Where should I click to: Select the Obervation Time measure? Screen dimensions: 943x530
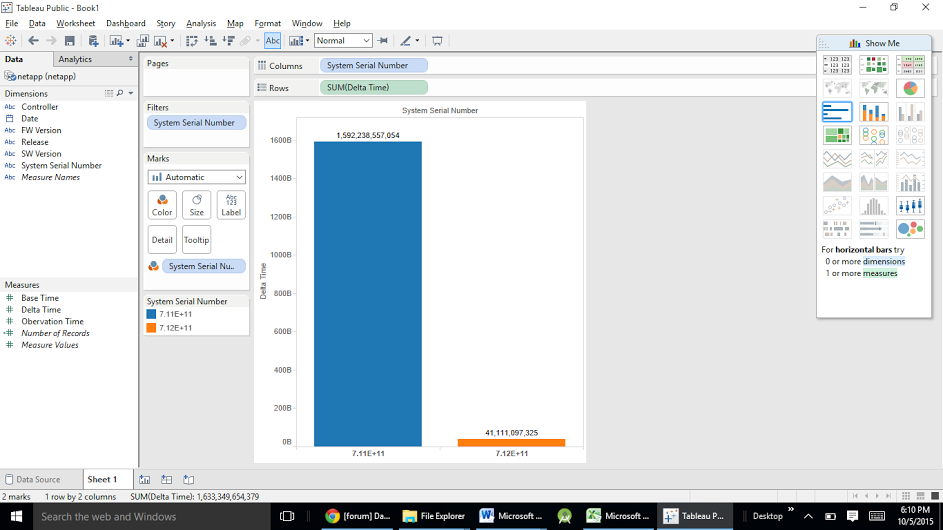pyautogui.click(x=52, y=322)
